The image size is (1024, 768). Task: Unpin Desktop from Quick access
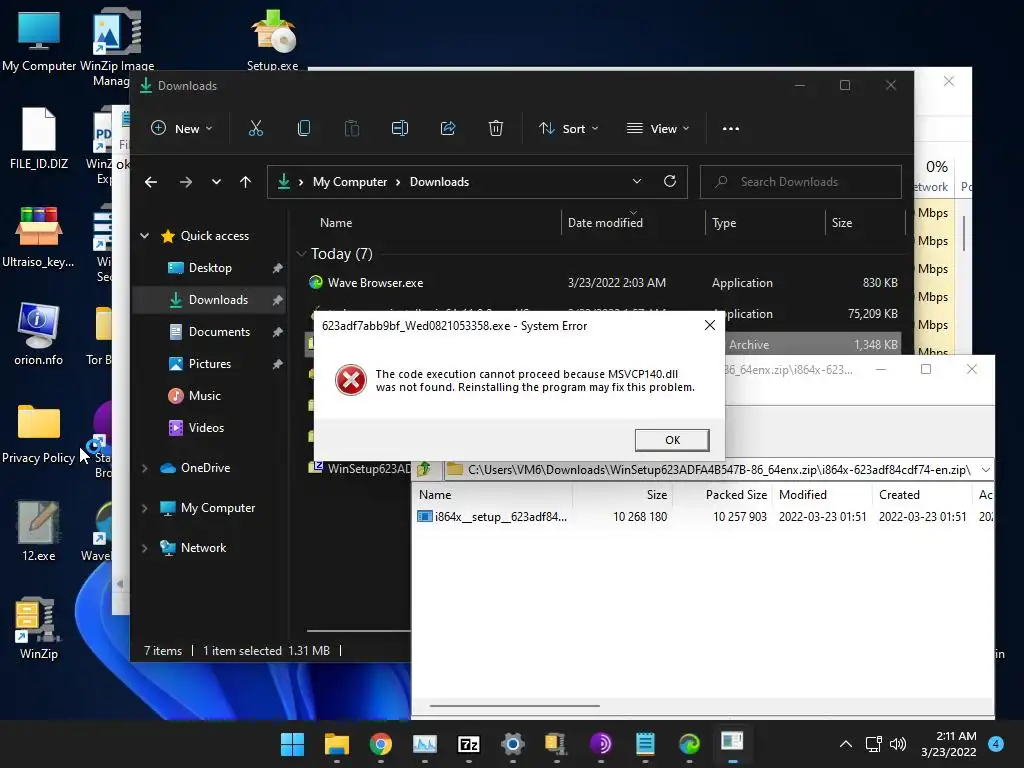click(x=277, y=268)
